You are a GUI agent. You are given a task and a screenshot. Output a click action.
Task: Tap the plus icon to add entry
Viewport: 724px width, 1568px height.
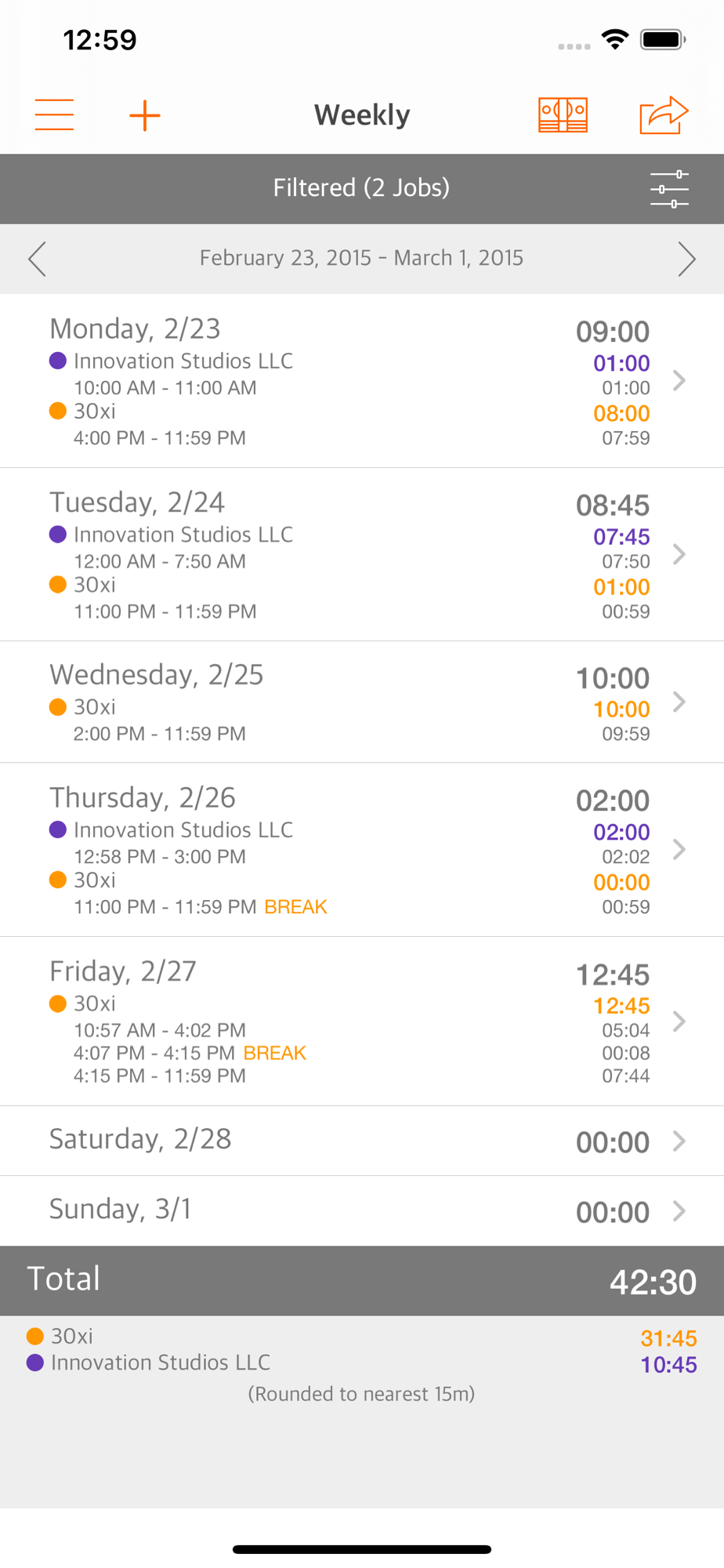pos(145,115)
